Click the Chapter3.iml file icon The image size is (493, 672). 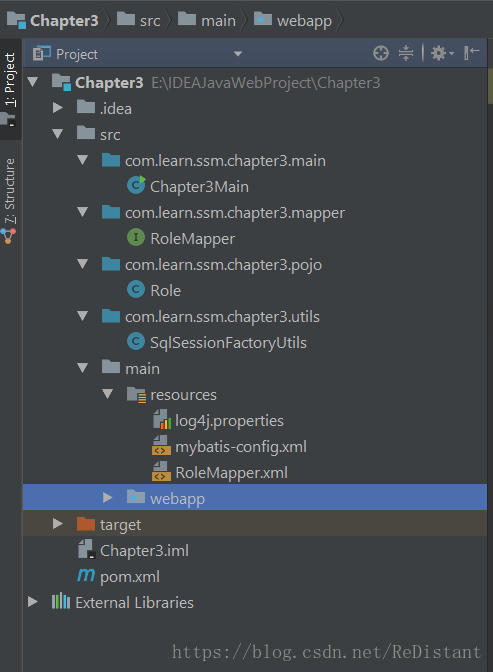[x=86, y=549]
